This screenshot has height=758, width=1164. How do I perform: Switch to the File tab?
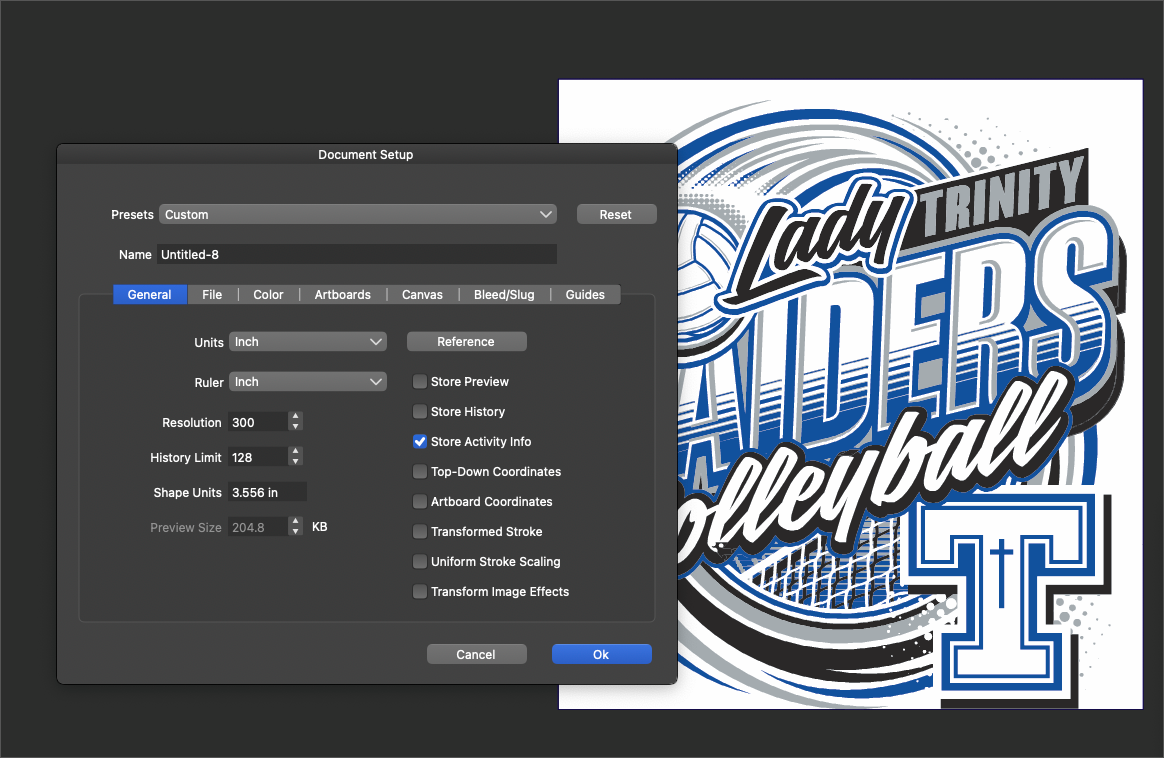point(212,294)
